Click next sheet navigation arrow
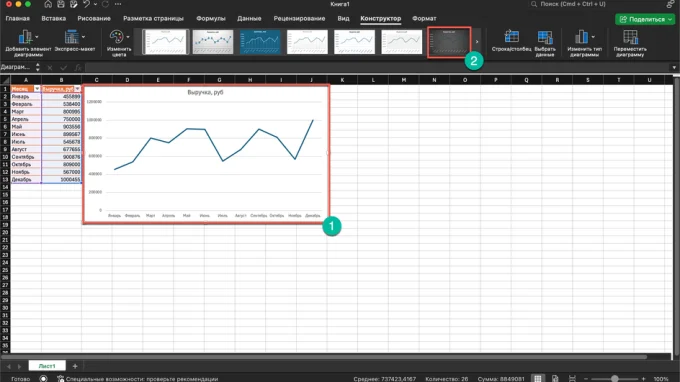The height and width of the screenshot is (382, 680). [19, 366]
